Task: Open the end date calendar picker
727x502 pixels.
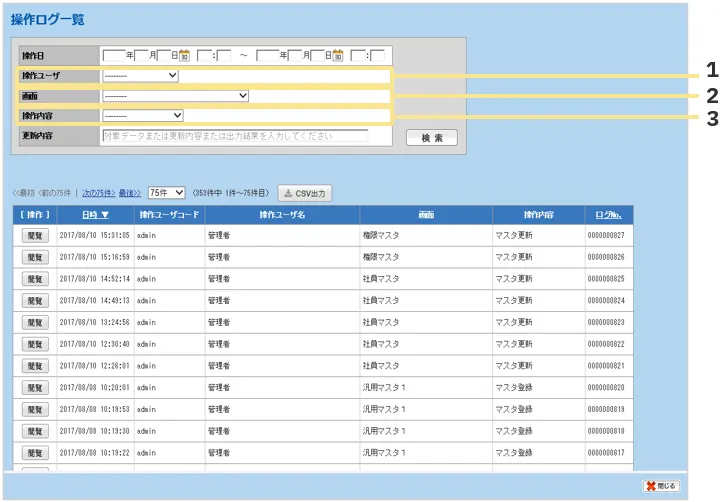Action: coord(338,56)
